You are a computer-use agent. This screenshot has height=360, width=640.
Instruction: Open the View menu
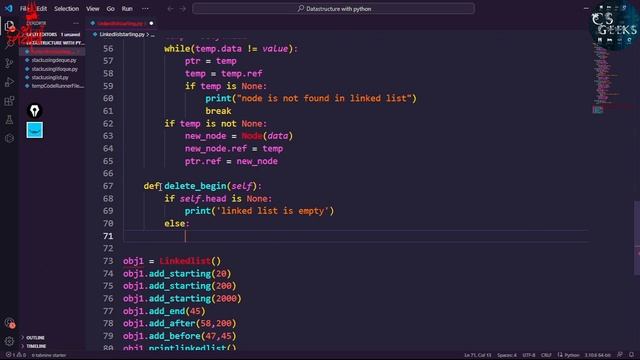(x=93, y=9)
